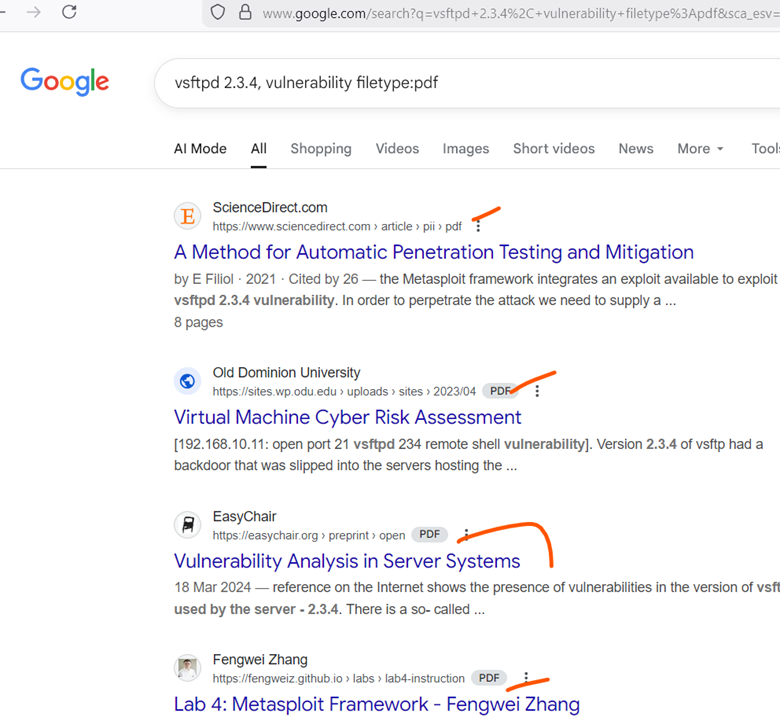The width and height of the screenshot is (780, 721).
Task: Open 'A Method for Automatic Penetration Testing' link
Action: pos(433,252)
